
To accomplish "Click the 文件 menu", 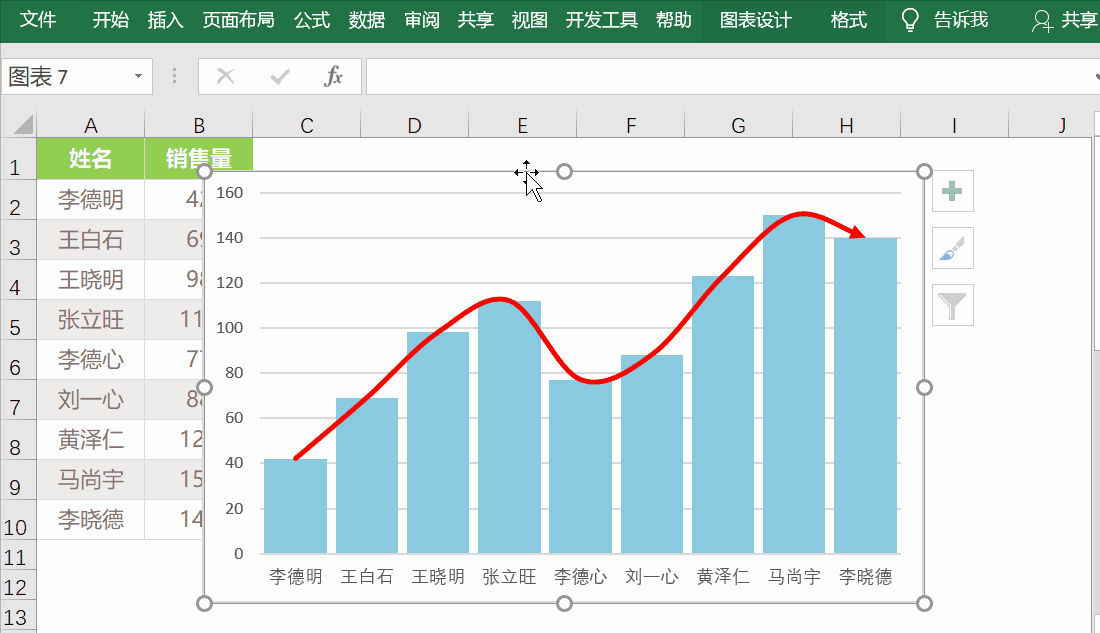I will pyautogui.click(x=39, y=19).
